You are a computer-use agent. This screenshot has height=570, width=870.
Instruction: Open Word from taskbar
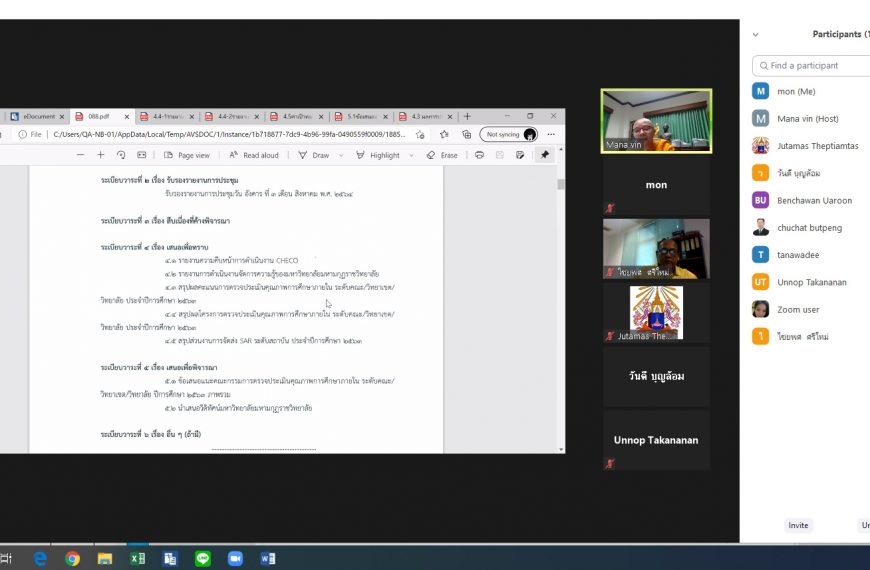point(267,558)
